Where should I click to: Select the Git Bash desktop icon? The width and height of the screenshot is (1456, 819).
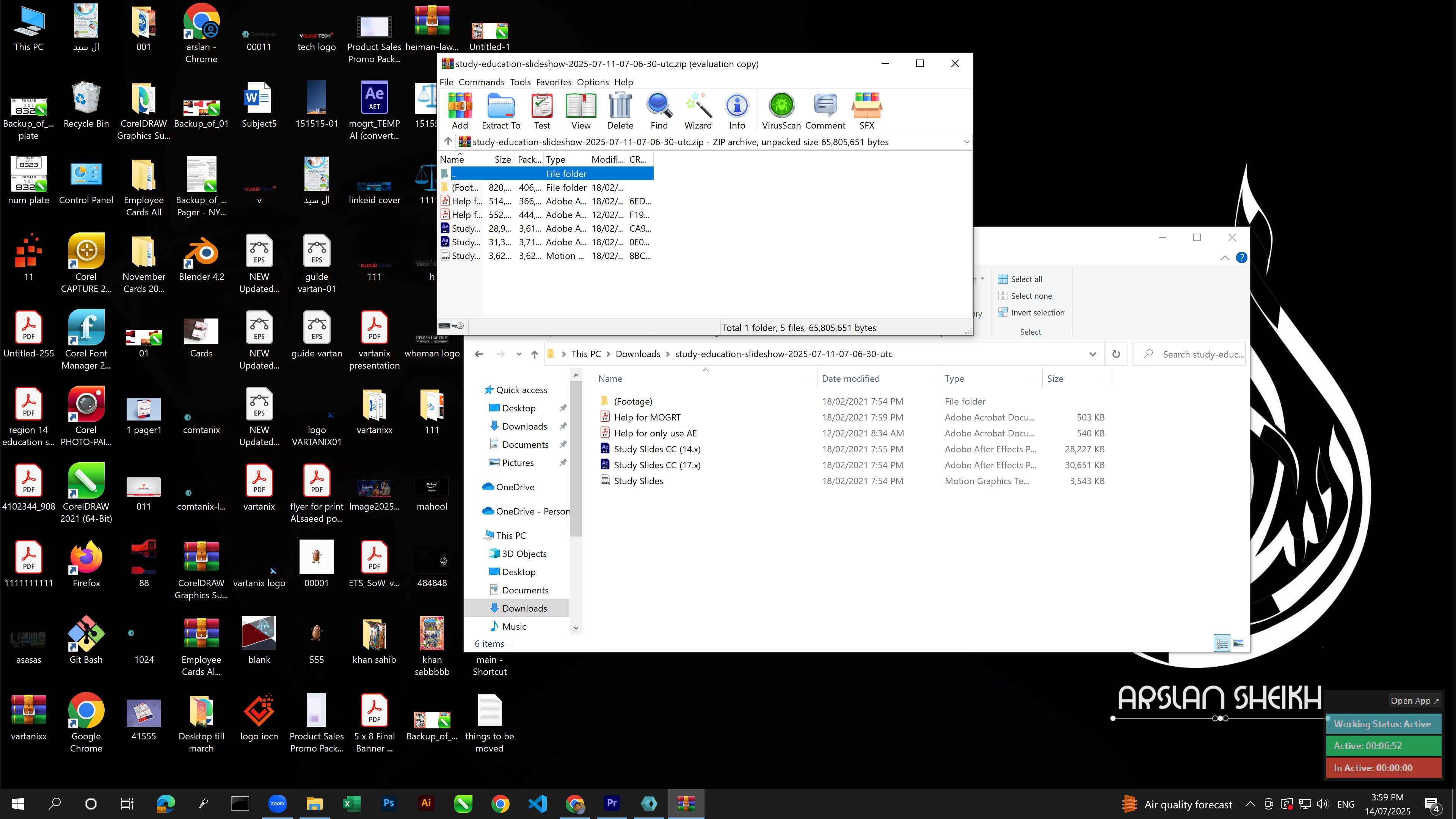(86, 640)
